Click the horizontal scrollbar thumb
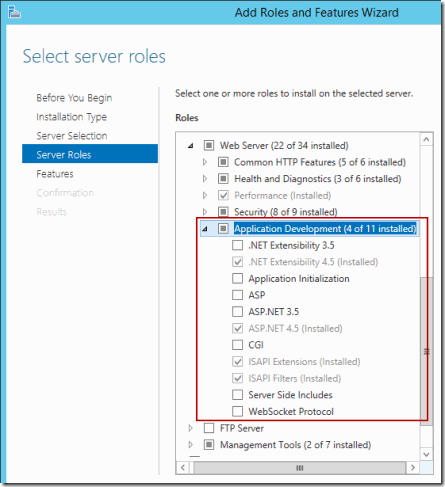This screenshot has height=487, width=445. point(299,468)
